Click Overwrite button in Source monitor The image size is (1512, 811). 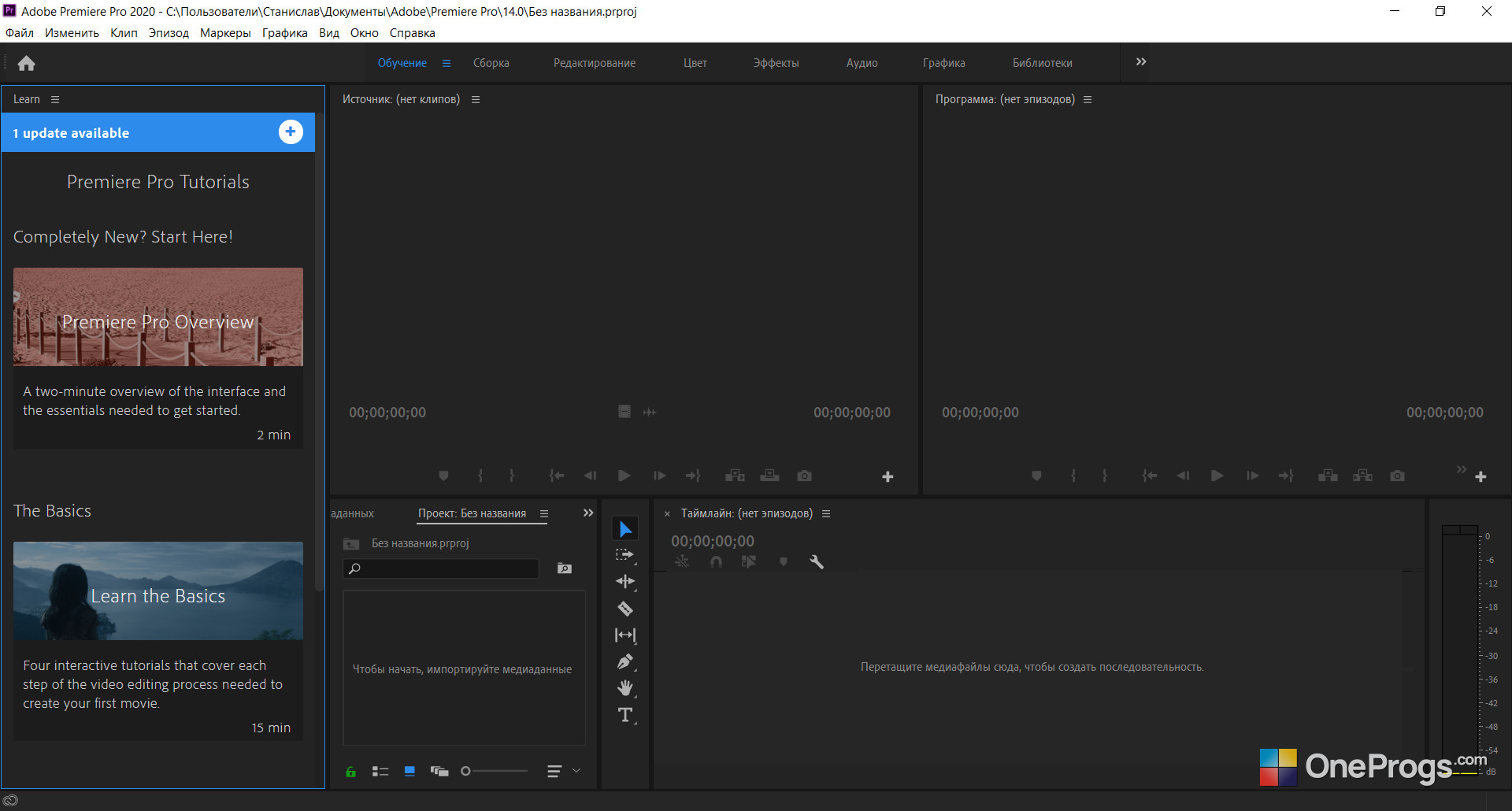(x=769, y=476)
